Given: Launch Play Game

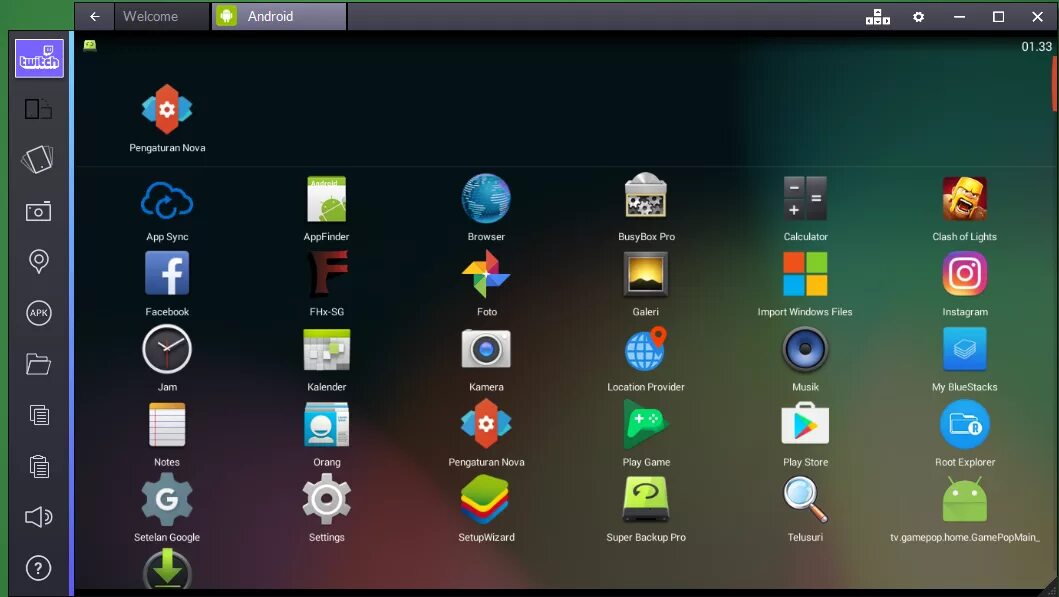Looking at the screenshot, I should pos(646,434).
